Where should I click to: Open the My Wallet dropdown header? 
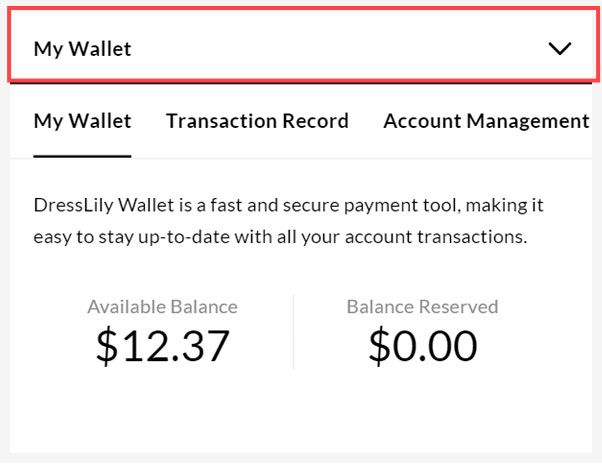tap(83, 48)
